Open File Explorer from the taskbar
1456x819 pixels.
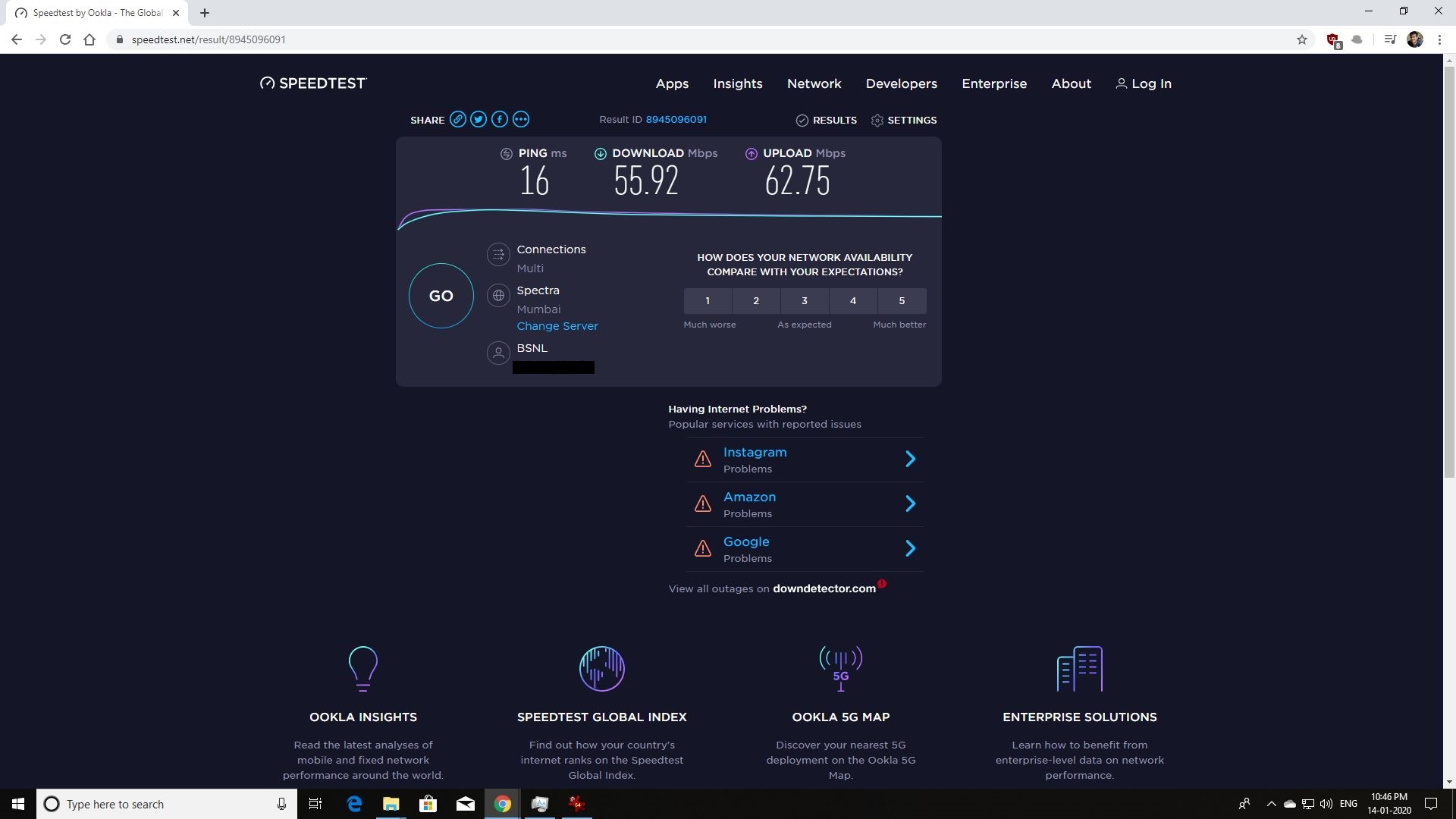point(391,804)
